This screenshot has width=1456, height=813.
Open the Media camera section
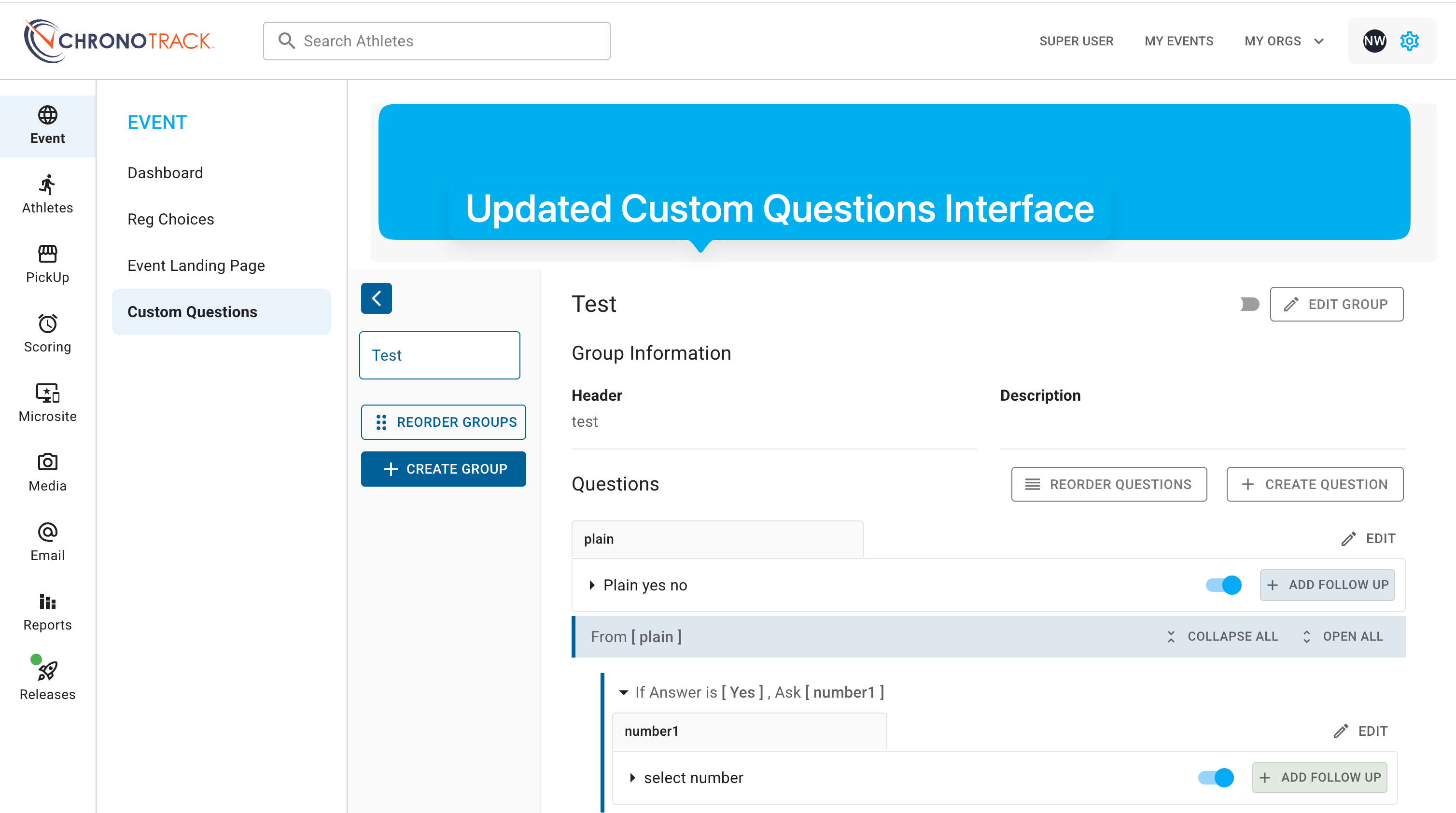[47, 472]
